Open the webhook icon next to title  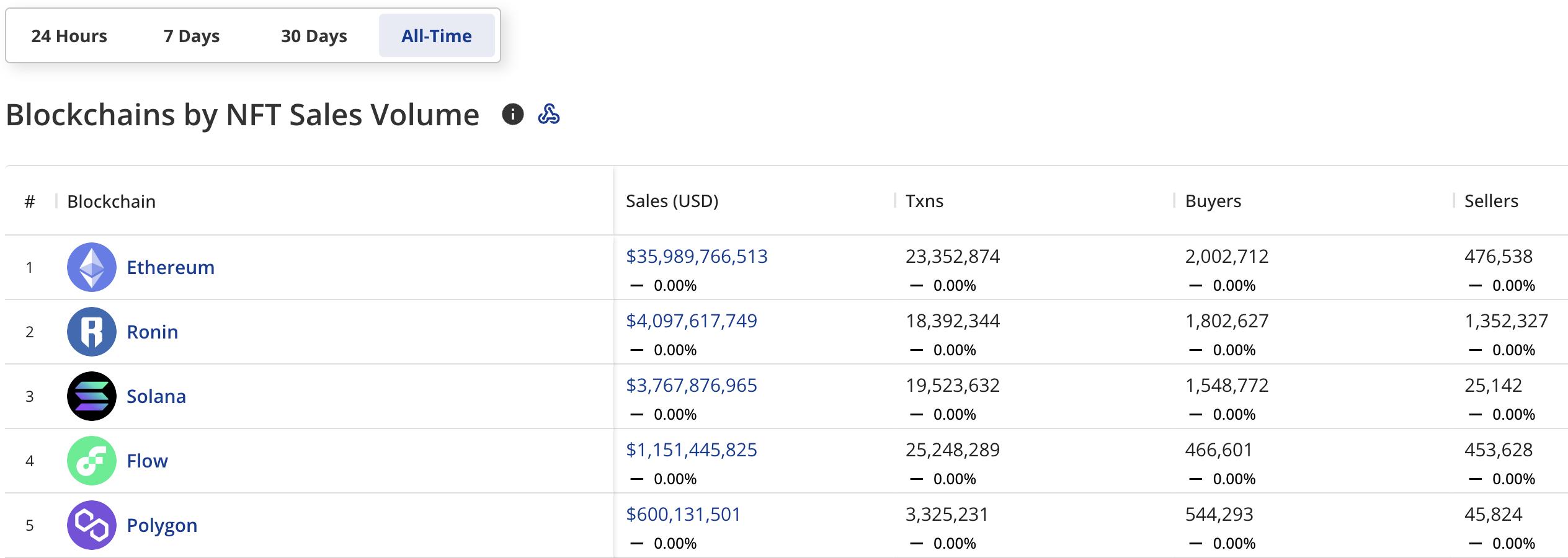(549, 114)
